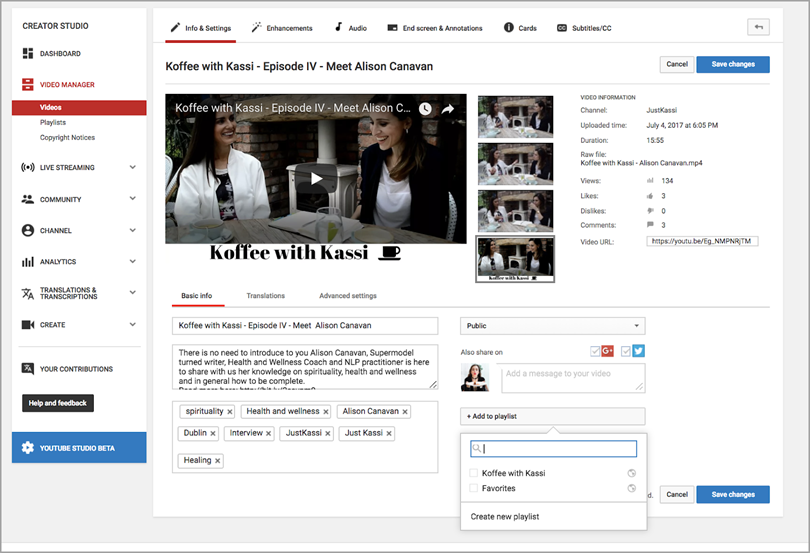Click the Google+ share icon
The height and width of the screenshot is (553, 810).
point(608,351)
